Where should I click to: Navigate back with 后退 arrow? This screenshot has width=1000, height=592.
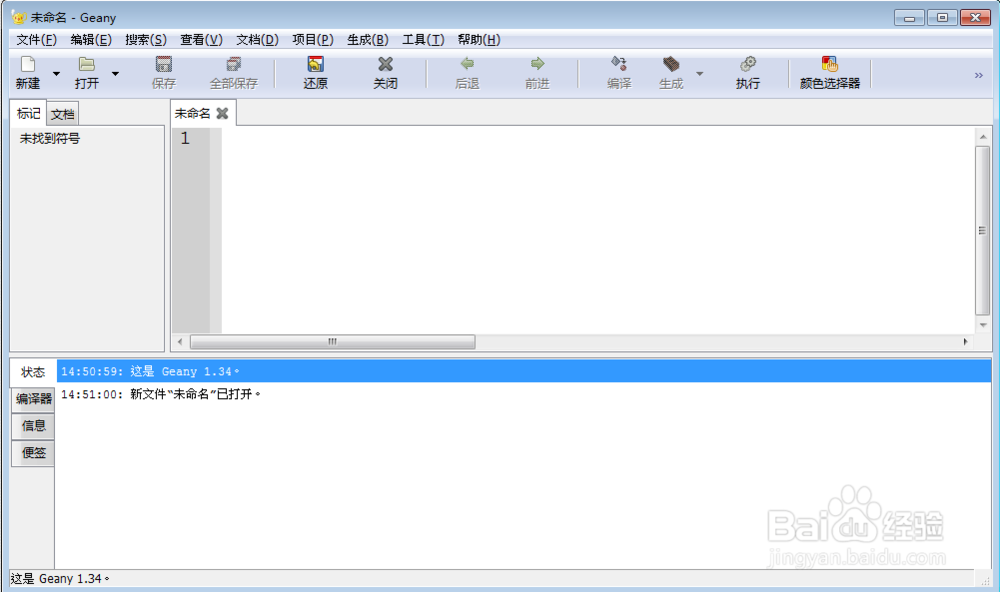coord(467,64)
